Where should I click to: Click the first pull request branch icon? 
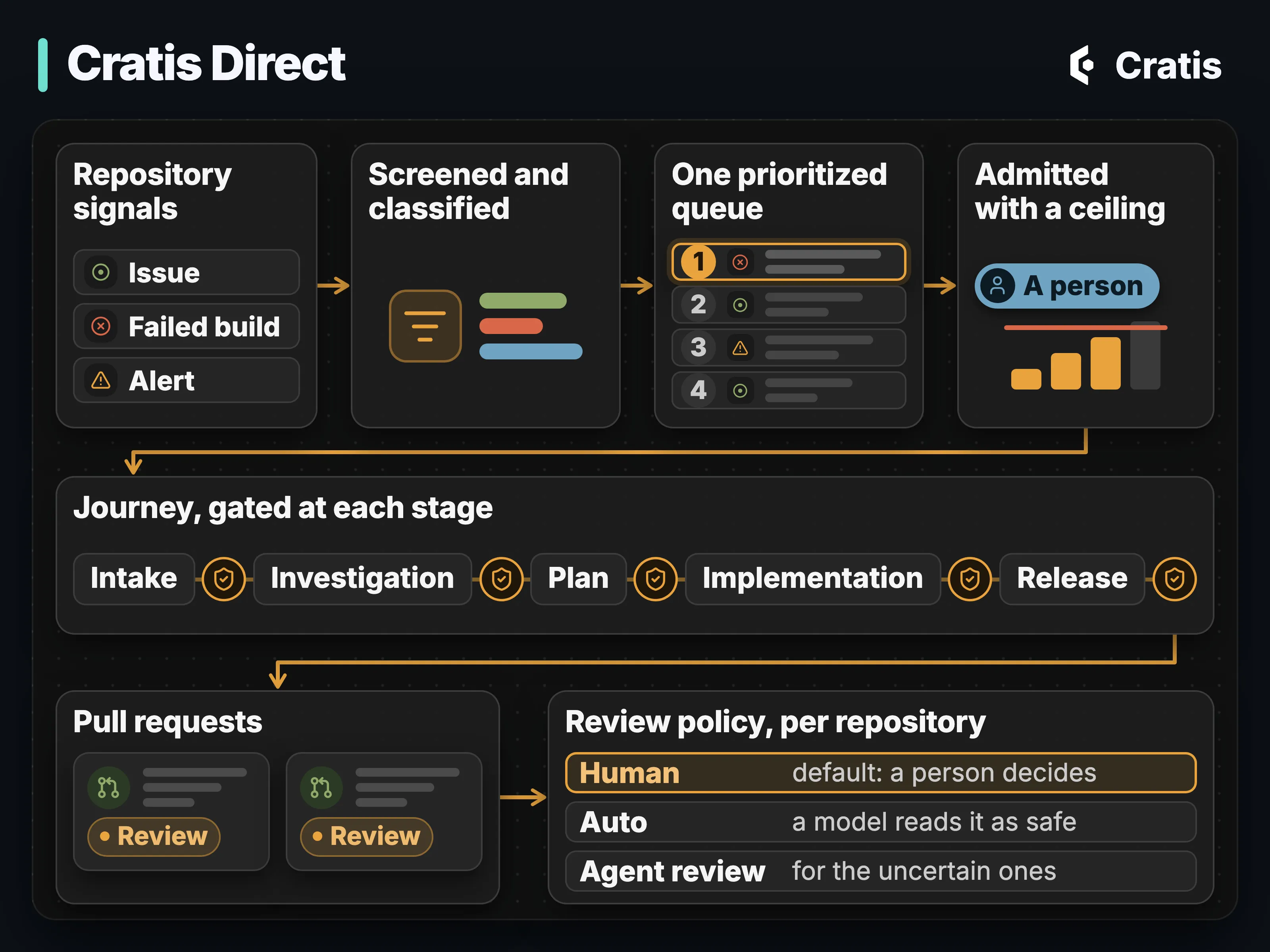108,788
